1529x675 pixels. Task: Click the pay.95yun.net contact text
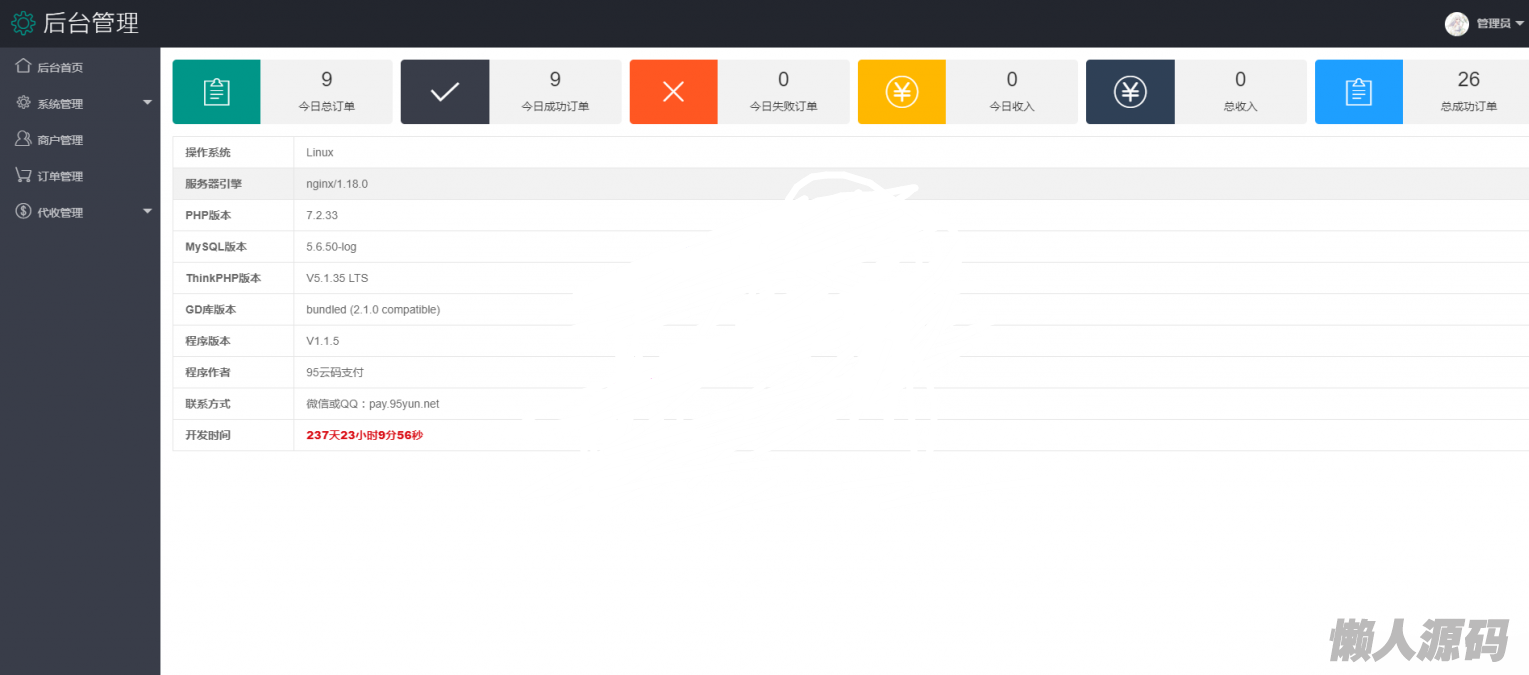[404, 404]
